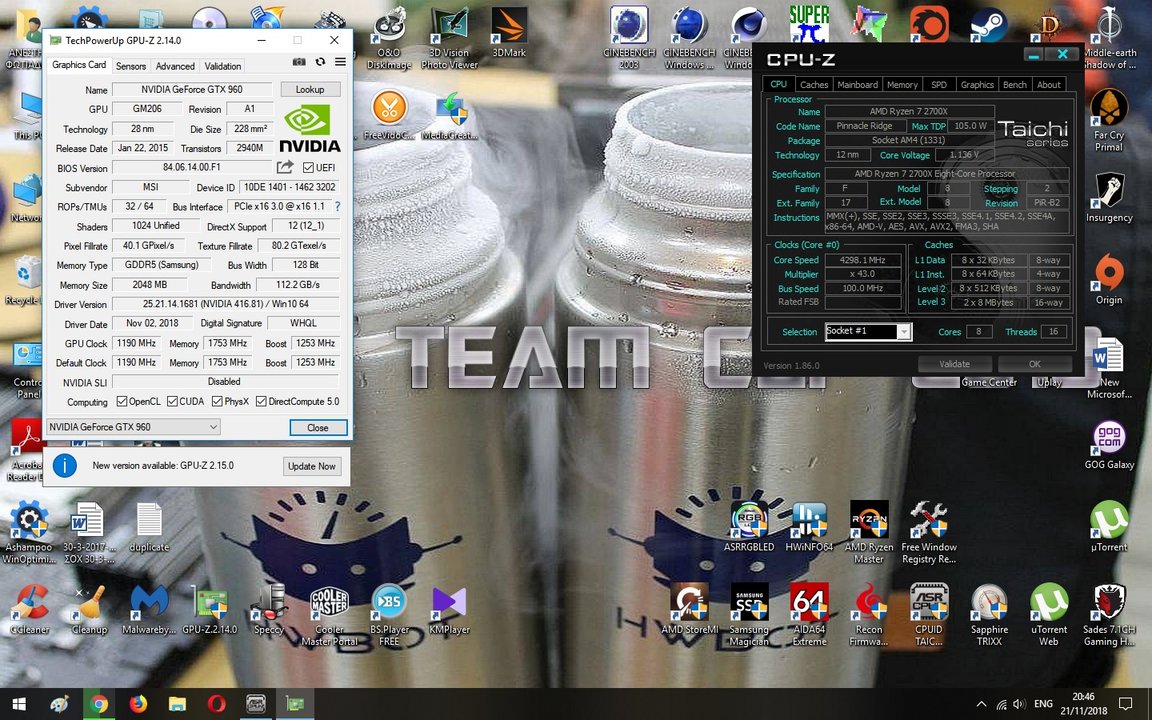Switch to the Validation tab in GPU-Z
Viewport: 1152px width, 720px height.
[223, 66]
